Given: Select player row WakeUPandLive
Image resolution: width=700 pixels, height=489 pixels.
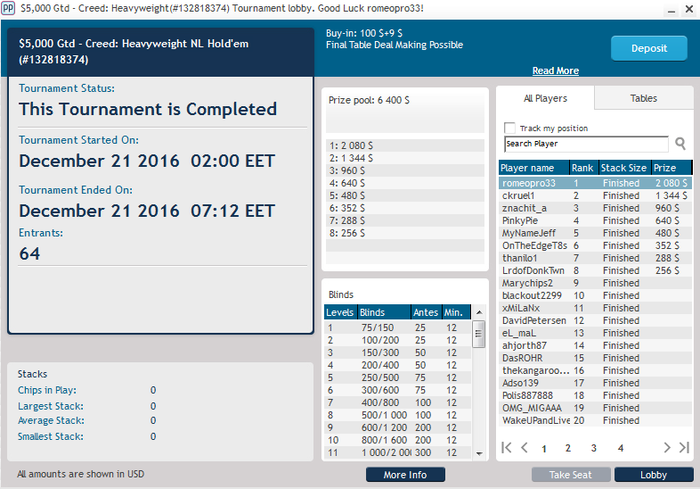Looking at the screenshot, I should (595, 421).
